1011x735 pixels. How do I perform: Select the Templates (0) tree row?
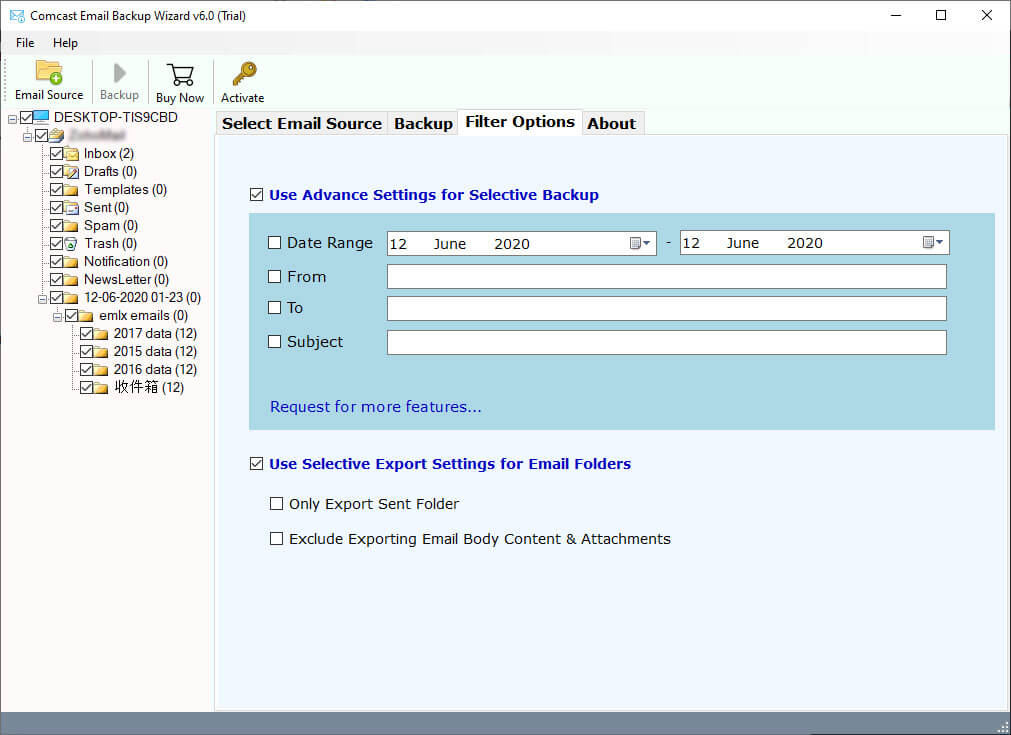tap(126, 190)
